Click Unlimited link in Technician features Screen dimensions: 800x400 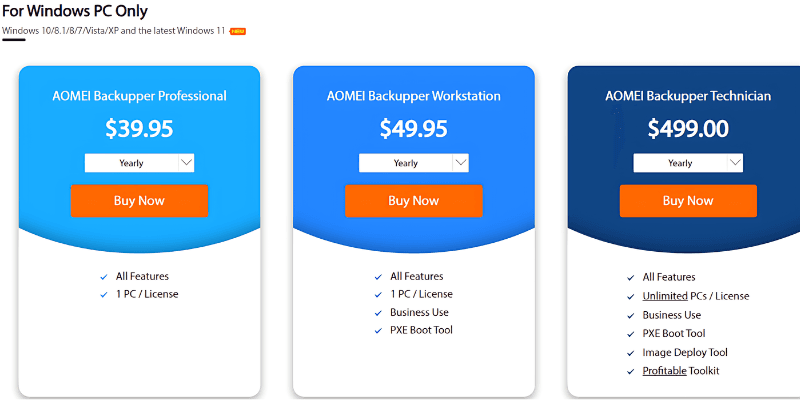click(665, 296)
